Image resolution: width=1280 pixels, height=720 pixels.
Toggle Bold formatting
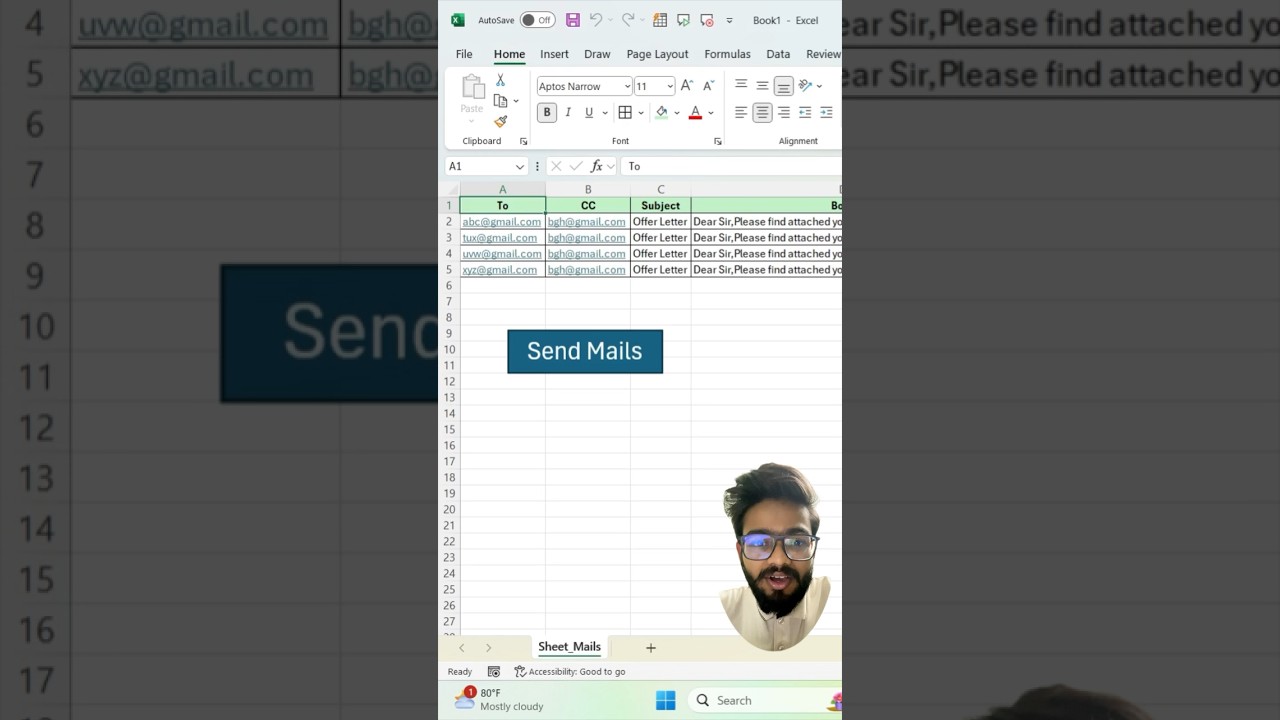tap(546, 113)
